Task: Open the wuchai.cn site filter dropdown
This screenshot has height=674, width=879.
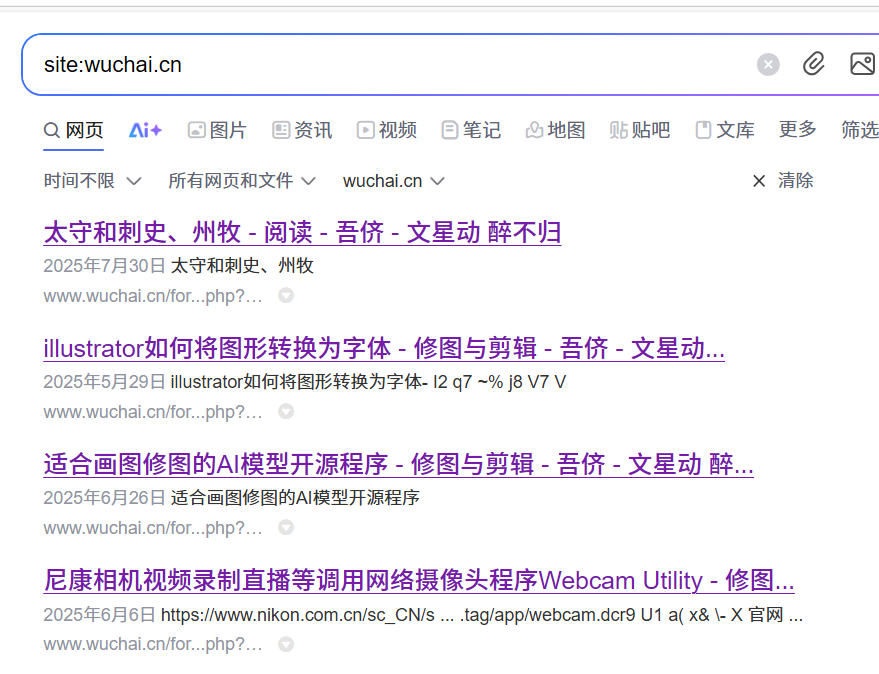Action: 393,181
